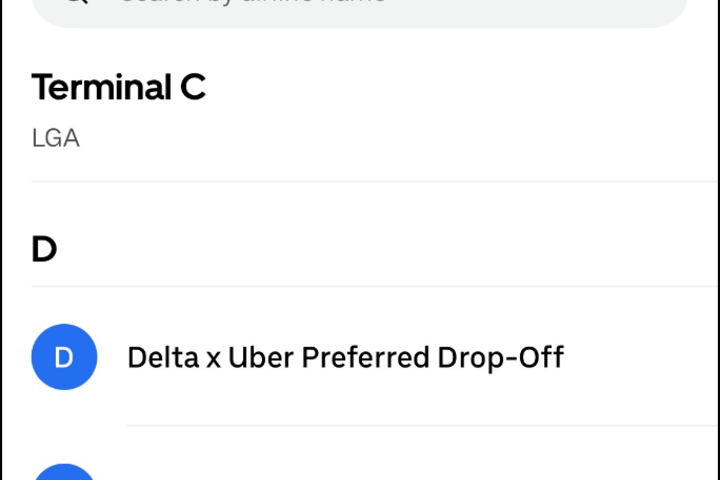Click the white letter D inside the blue circle
The width and height of the screenshot is (720, 480).
(x=64, y=357)
